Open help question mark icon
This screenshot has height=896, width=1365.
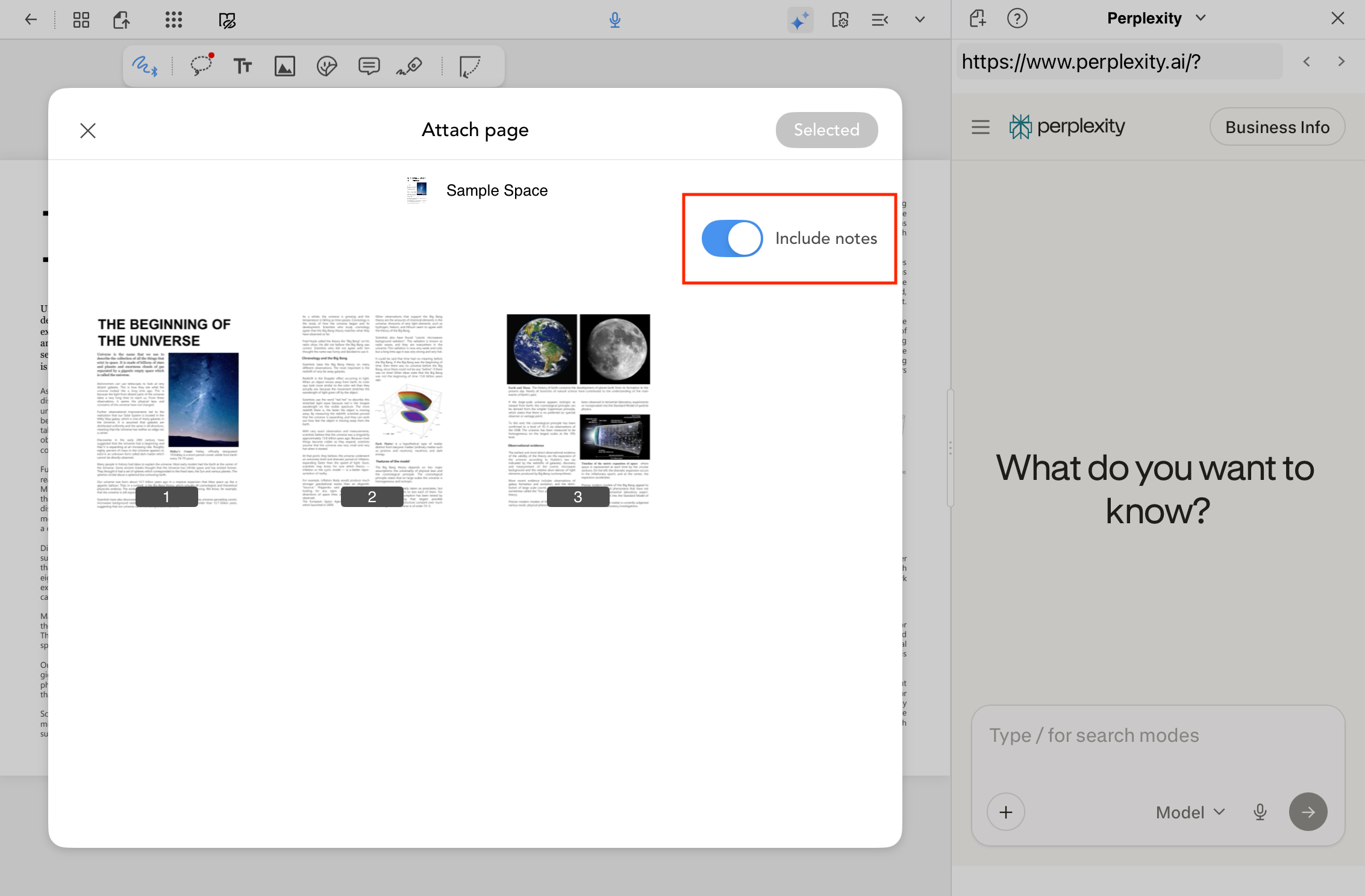pos(1017,19)
